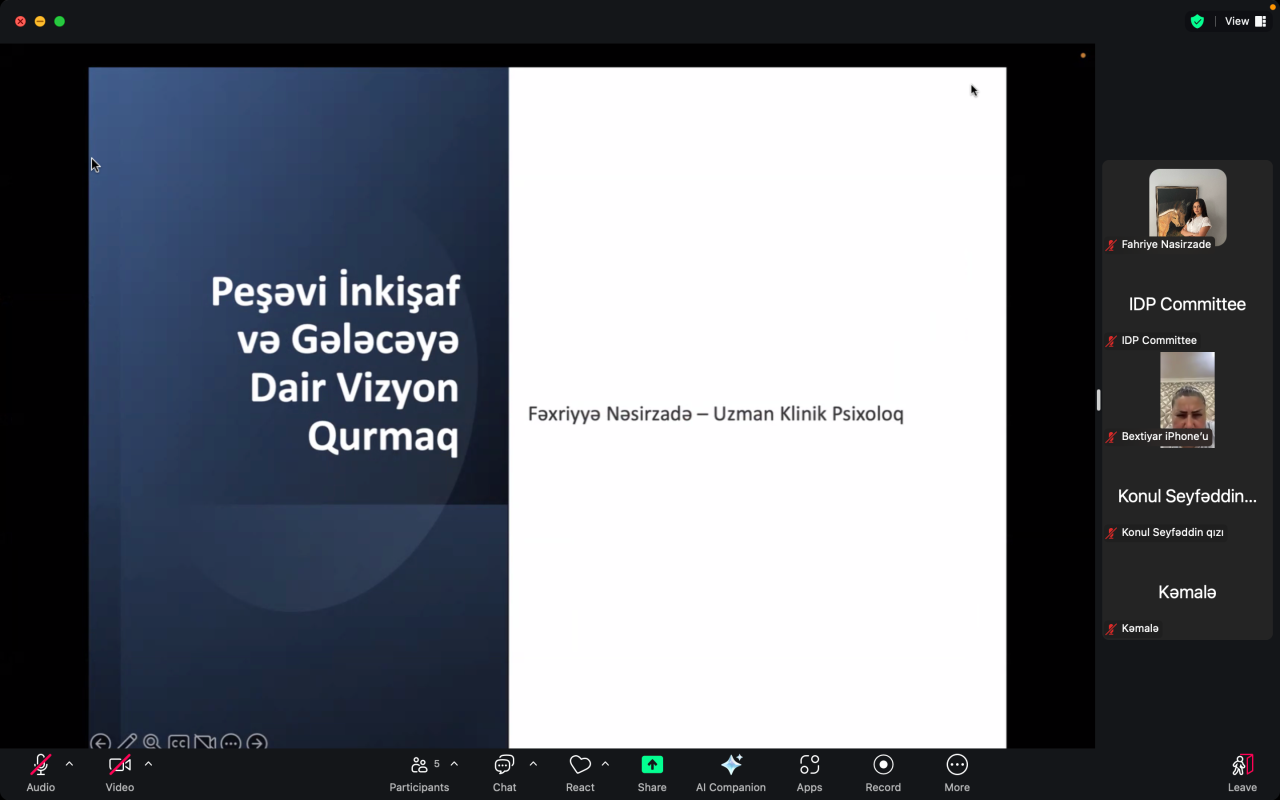Viewport: 1280px width, 800px height.
Task: Open the Apps menu
Action: (x=809, y=772)
